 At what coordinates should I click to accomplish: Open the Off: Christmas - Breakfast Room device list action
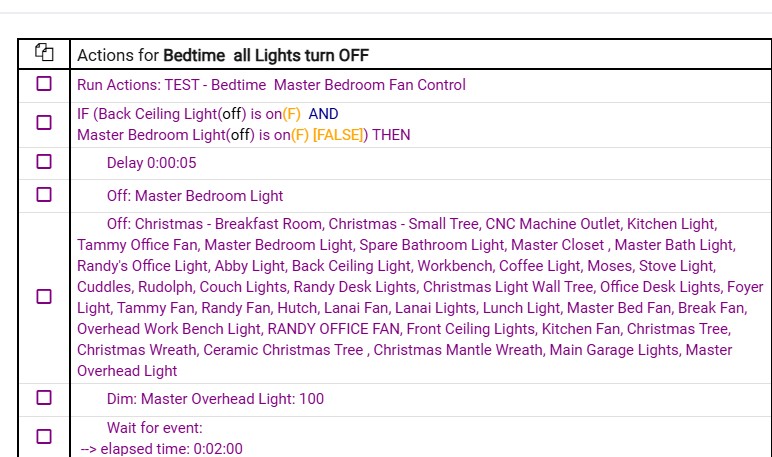coord(420,297)
